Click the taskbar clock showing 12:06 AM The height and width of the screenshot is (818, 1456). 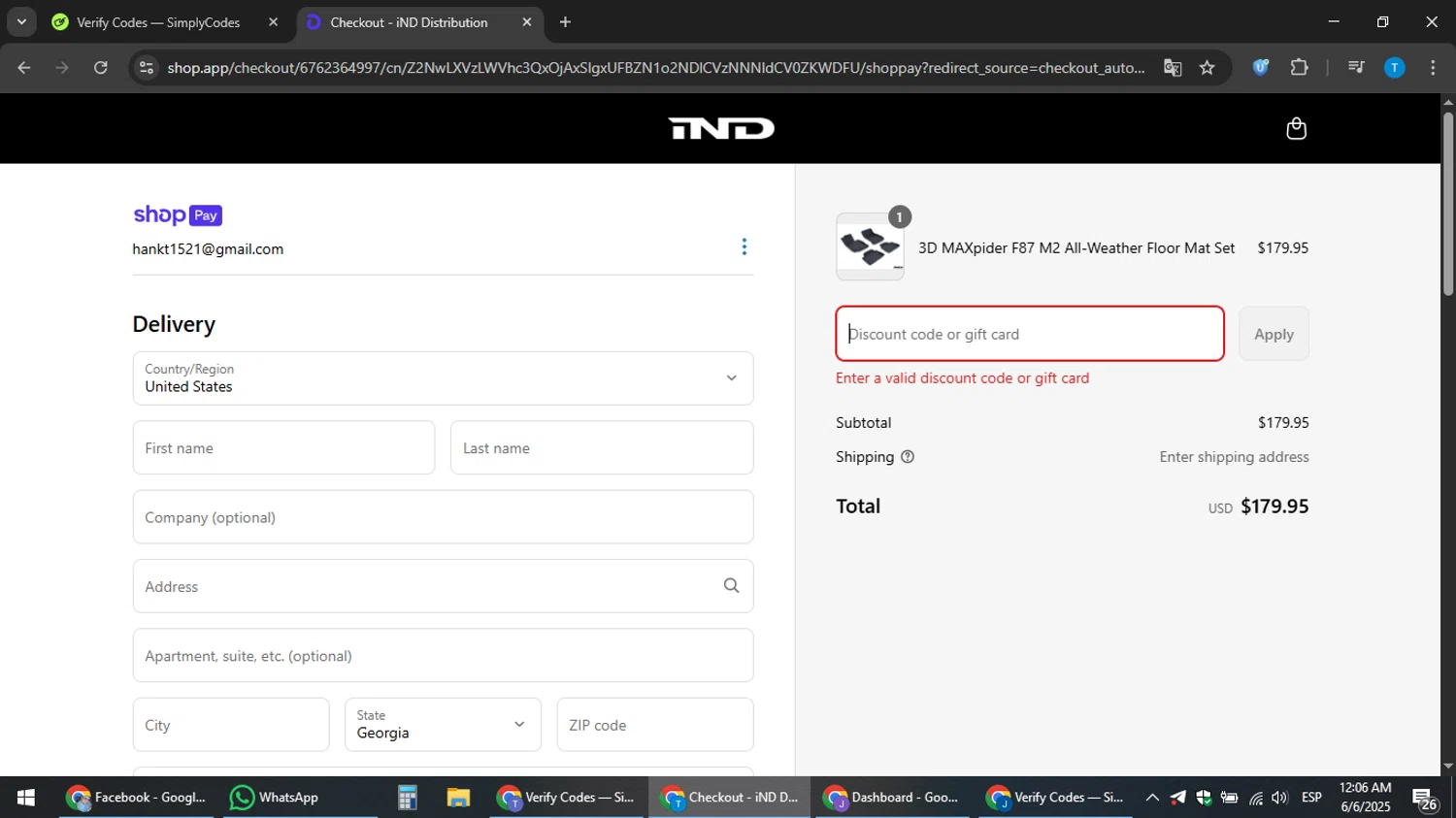click(x=1366, y=798)
